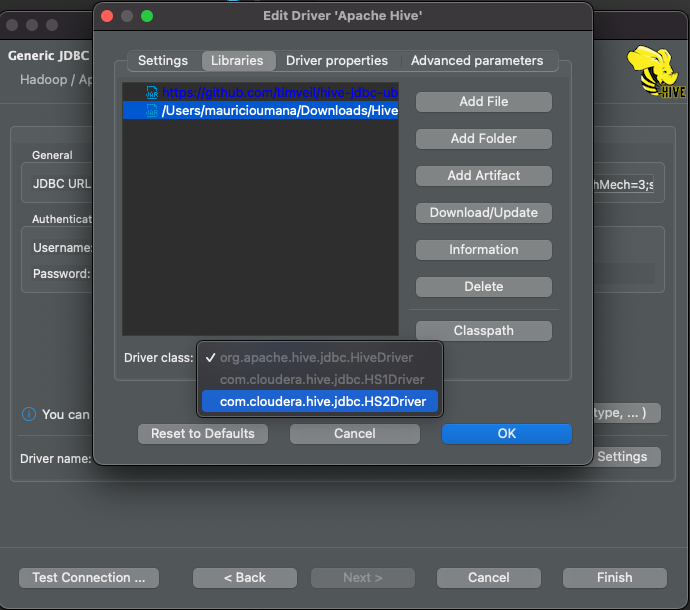Delete the selected library
Screen dimensions: 690x610
(x=484, y=287)
